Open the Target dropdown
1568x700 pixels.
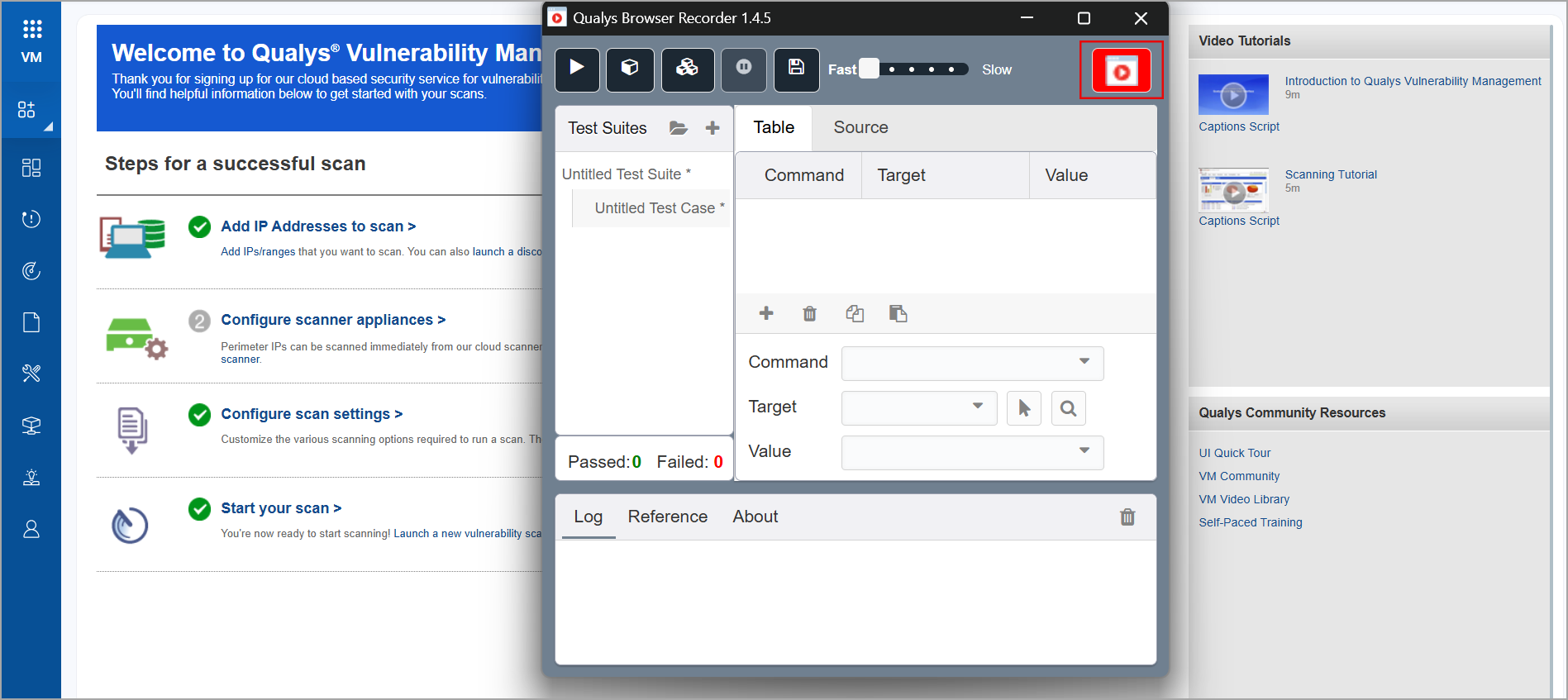click(919, 407)
